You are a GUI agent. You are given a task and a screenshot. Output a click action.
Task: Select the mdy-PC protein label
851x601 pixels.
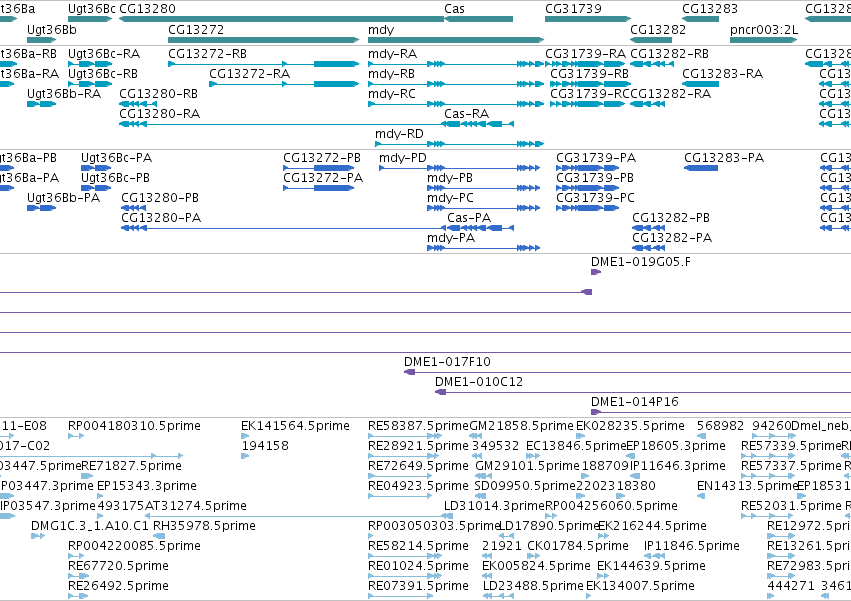point(450,198)
